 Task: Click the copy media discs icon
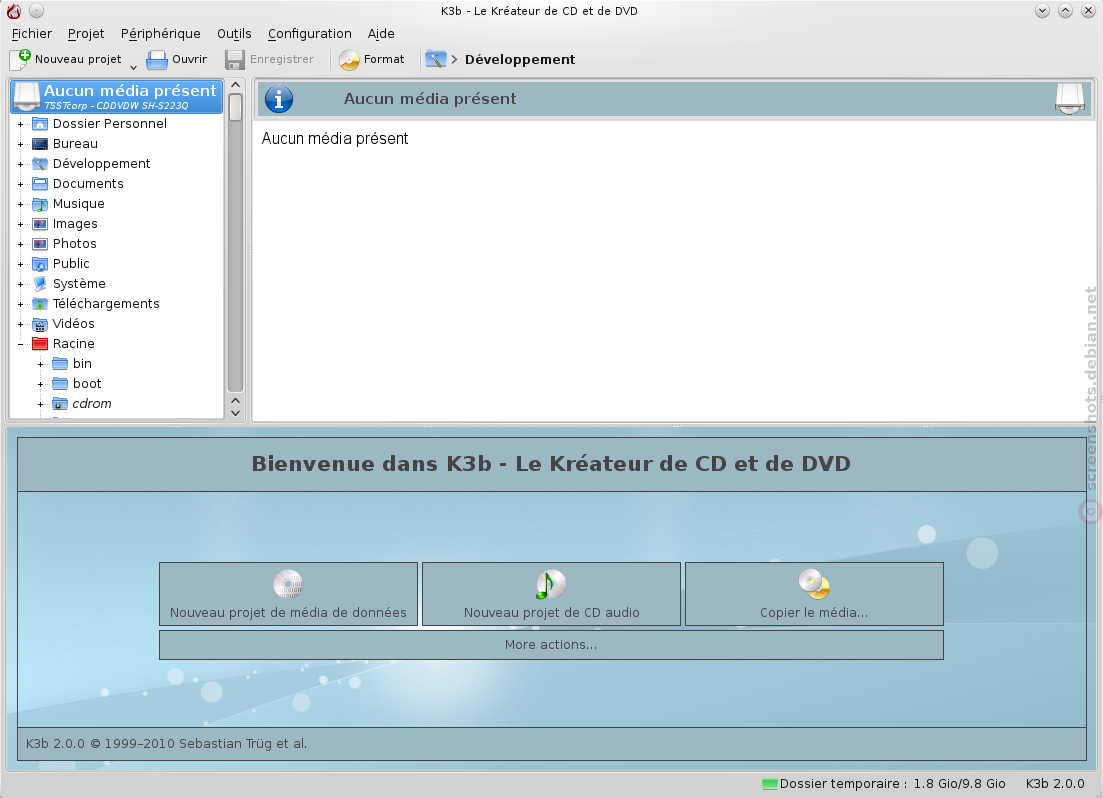click(814, 584)
